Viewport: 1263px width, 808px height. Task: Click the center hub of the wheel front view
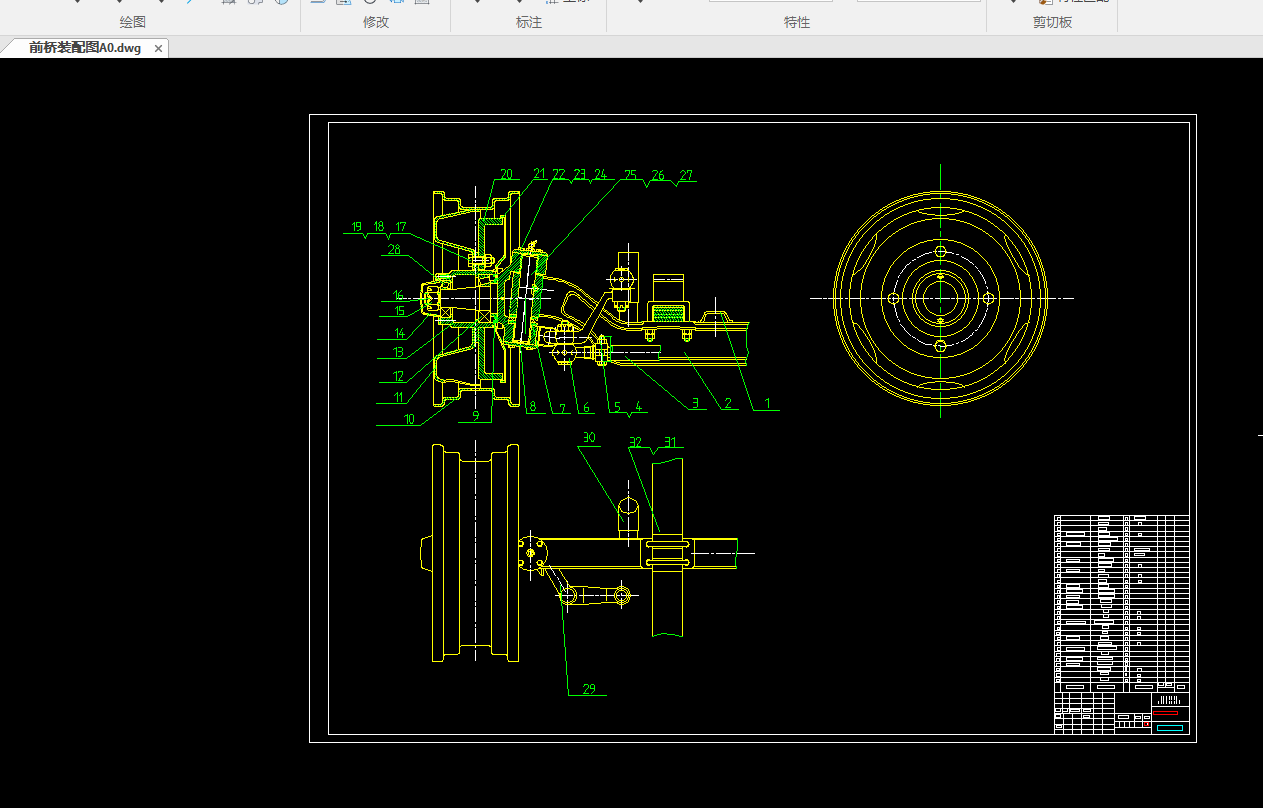[x=940, y=298]
